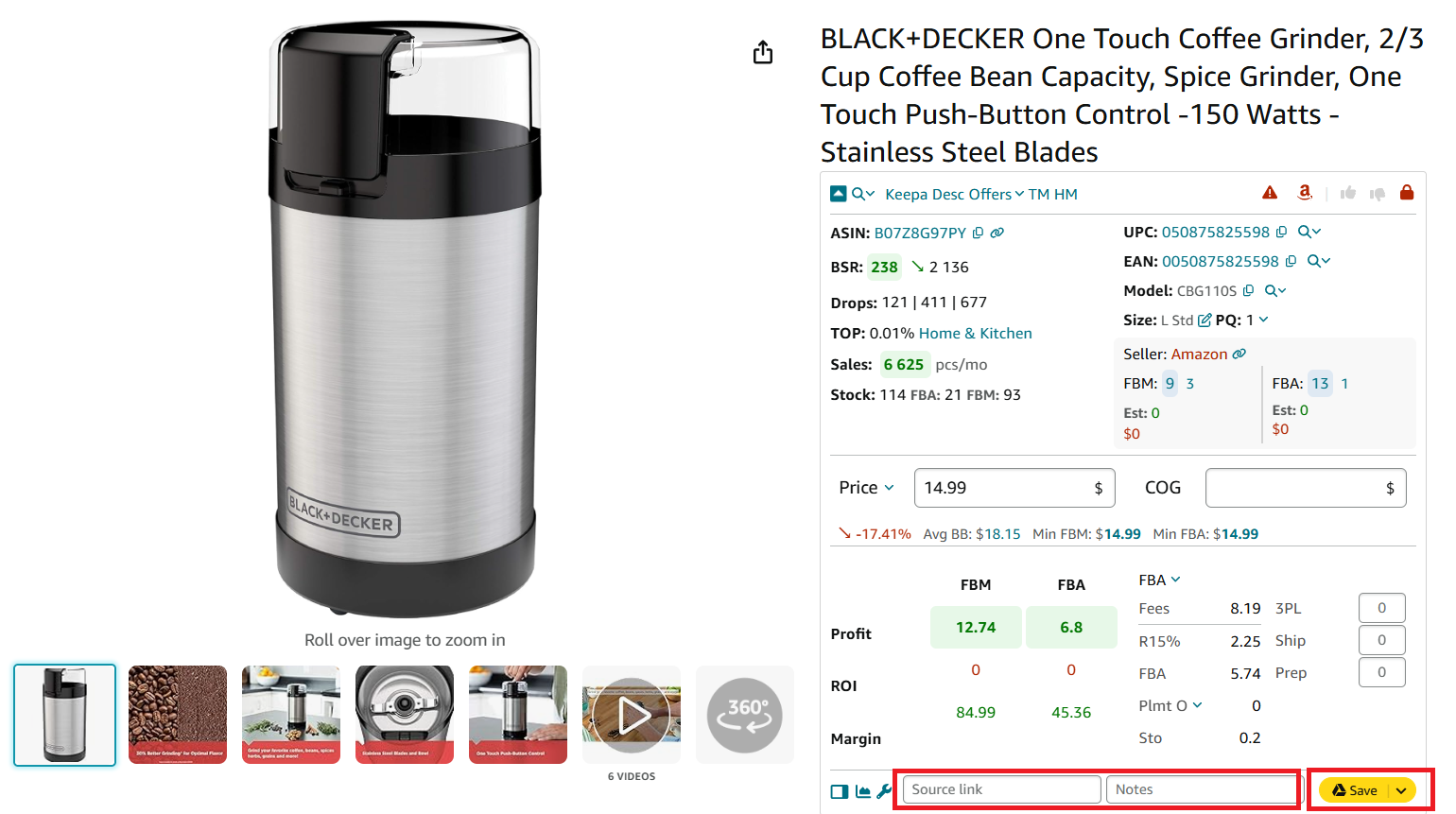Click the share icon above the product title

(763, 52)
